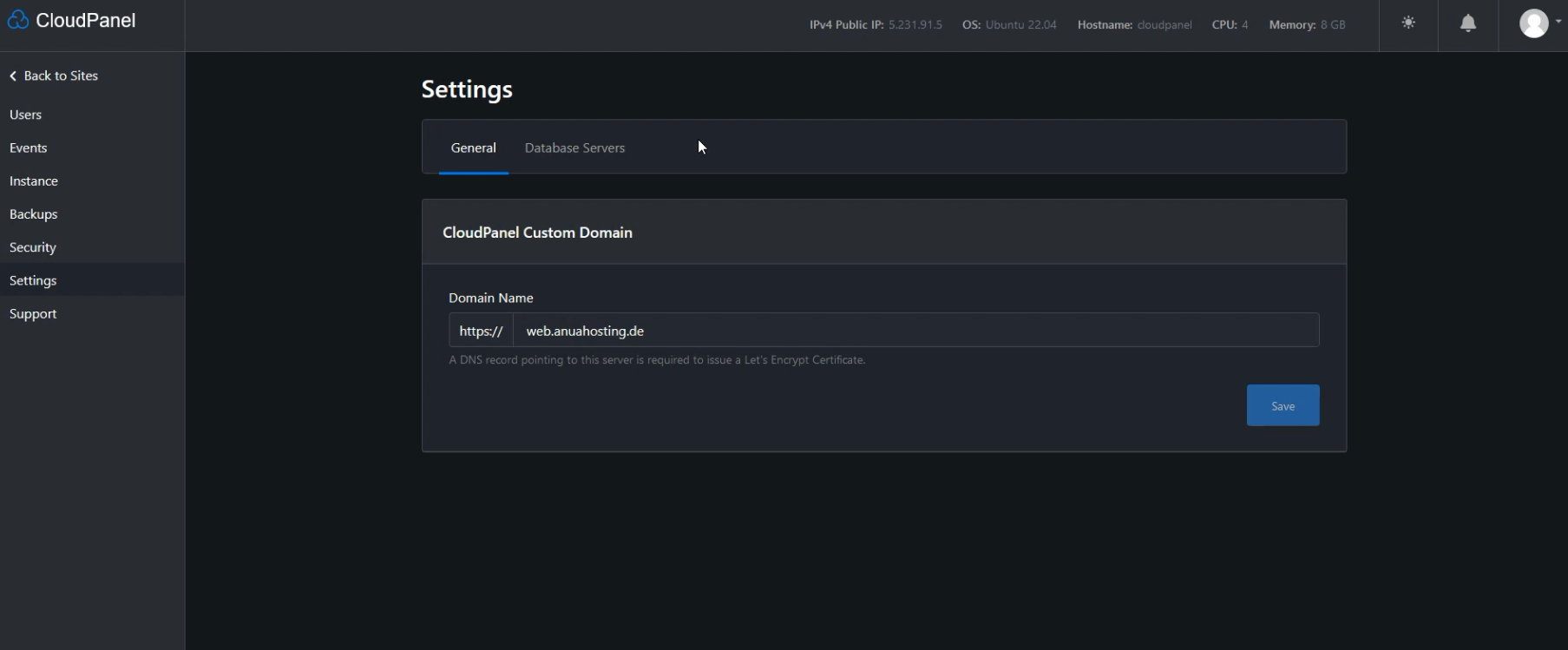Open the Users page in sidebar
Viewport: 1568px width, 650px height.
pyautogui.click(x=26, y=115)
